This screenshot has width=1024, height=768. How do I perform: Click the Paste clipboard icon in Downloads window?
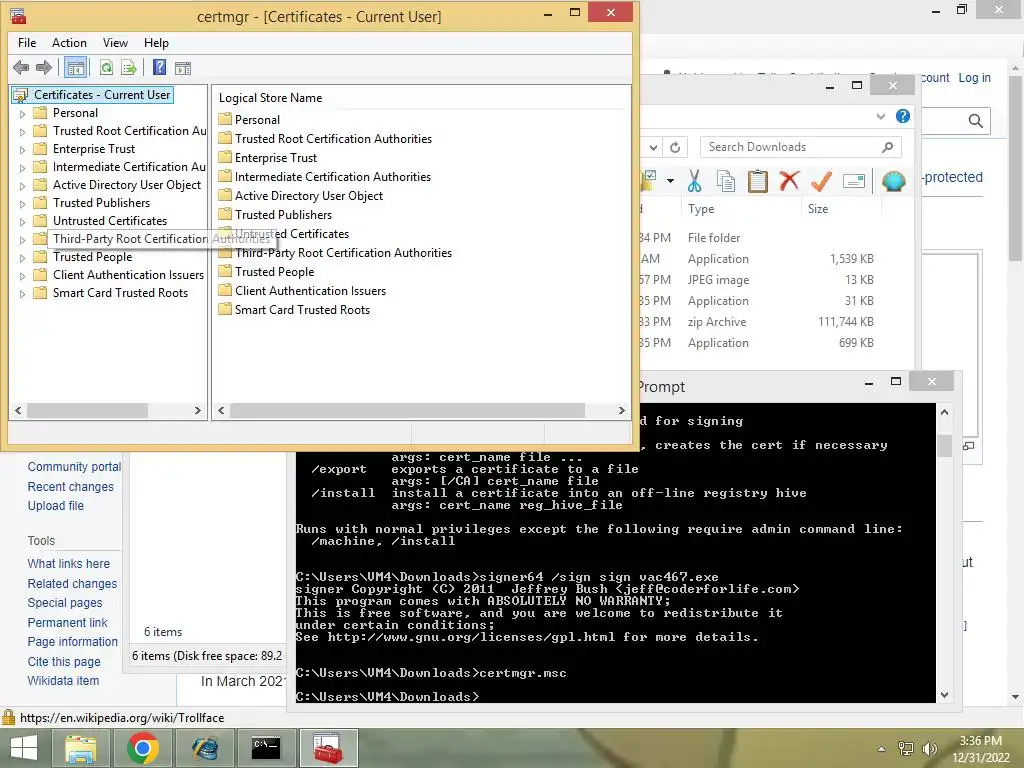point(758,181)
